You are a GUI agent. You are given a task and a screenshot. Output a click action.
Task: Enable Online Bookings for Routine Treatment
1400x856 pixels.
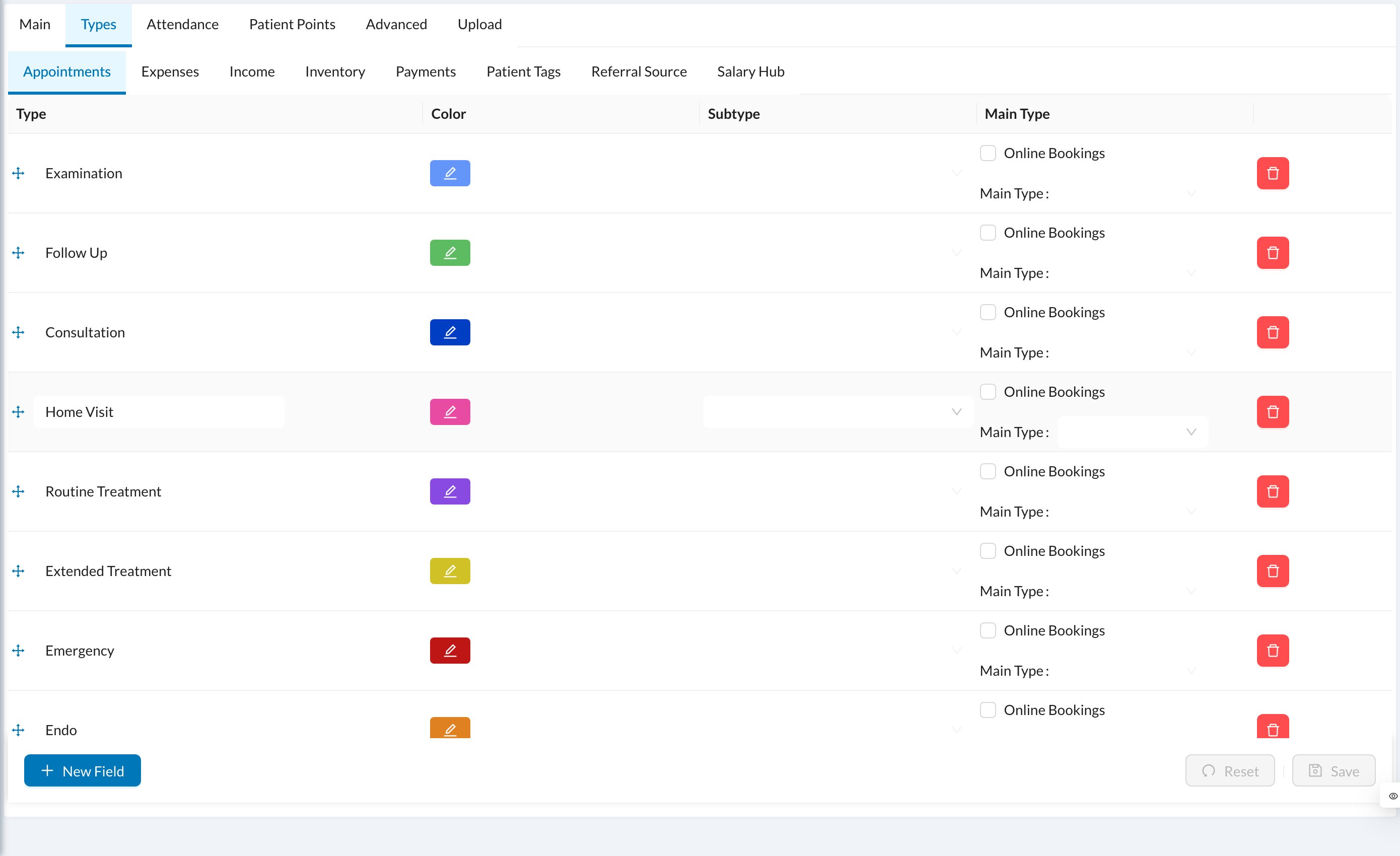[x=988, y=471]
